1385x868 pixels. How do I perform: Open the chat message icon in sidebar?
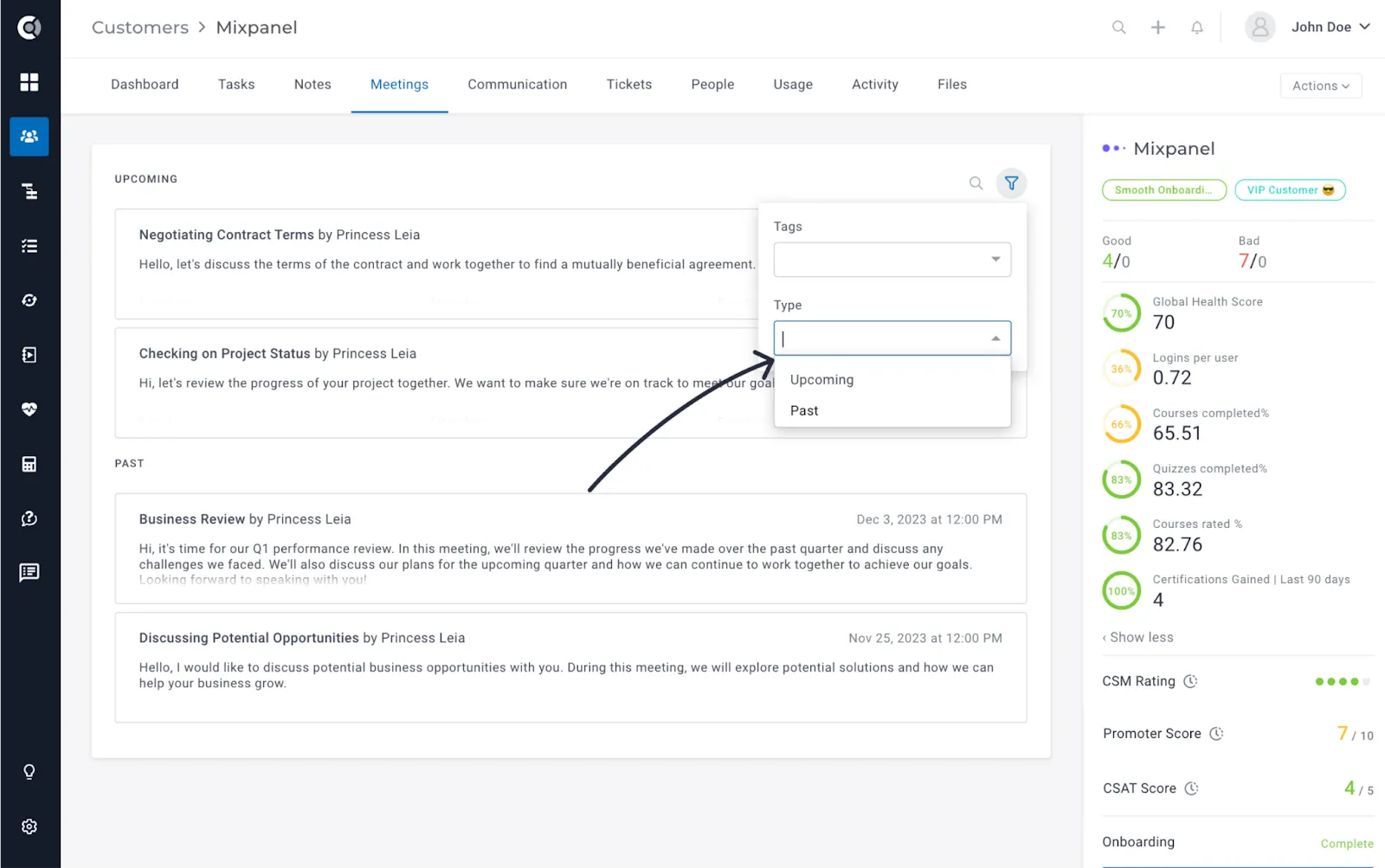[29, 573]
